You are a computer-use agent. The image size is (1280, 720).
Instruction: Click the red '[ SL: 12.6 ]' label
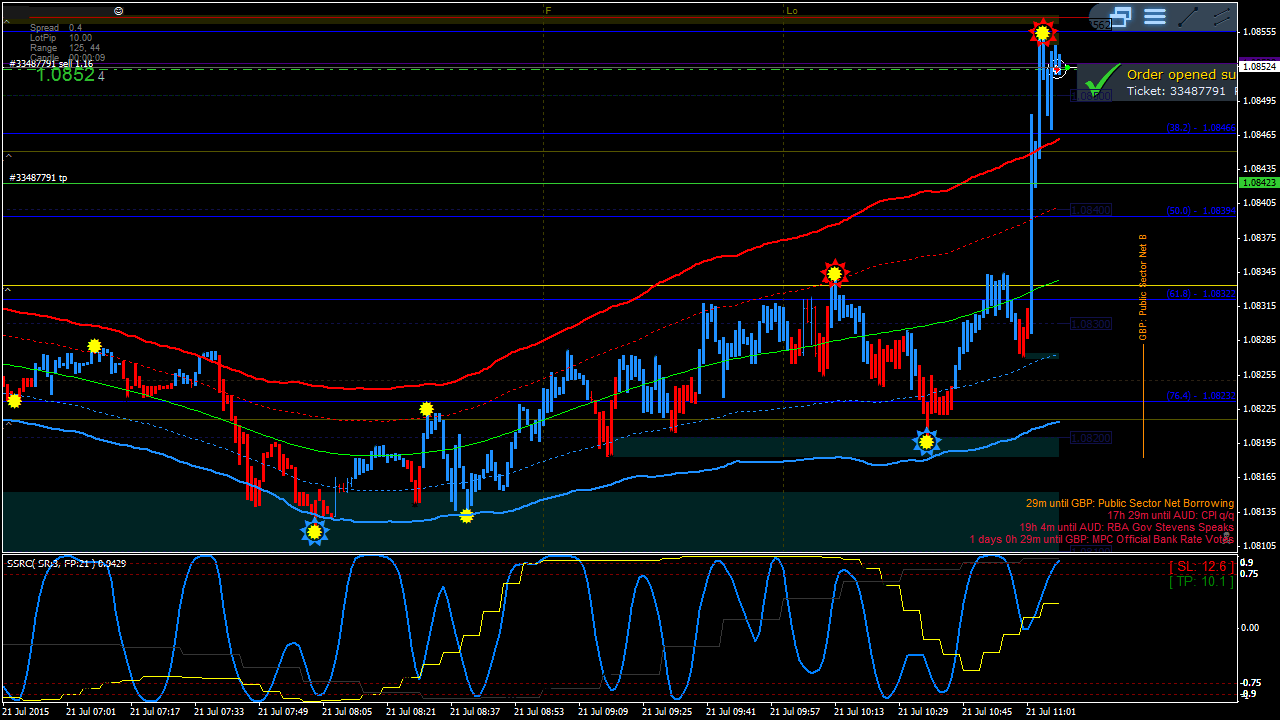1201,567
